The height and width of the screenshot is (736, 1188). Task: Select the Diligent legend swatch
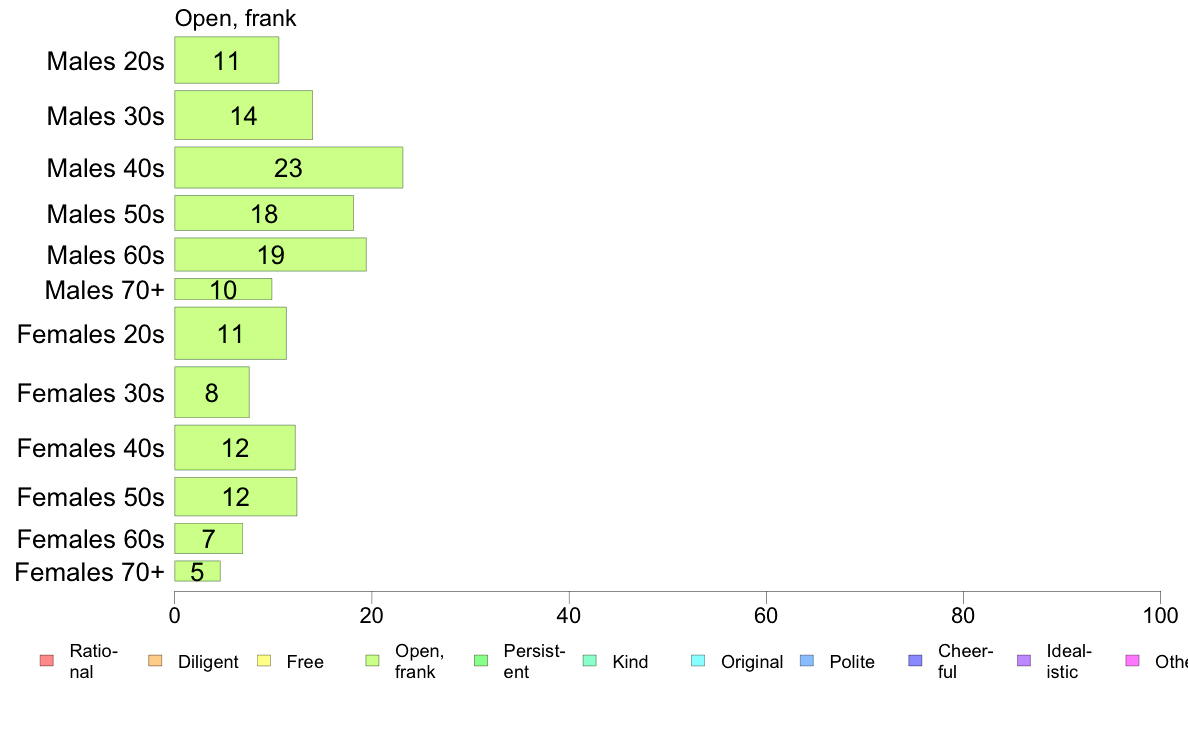tap(155, 661)
